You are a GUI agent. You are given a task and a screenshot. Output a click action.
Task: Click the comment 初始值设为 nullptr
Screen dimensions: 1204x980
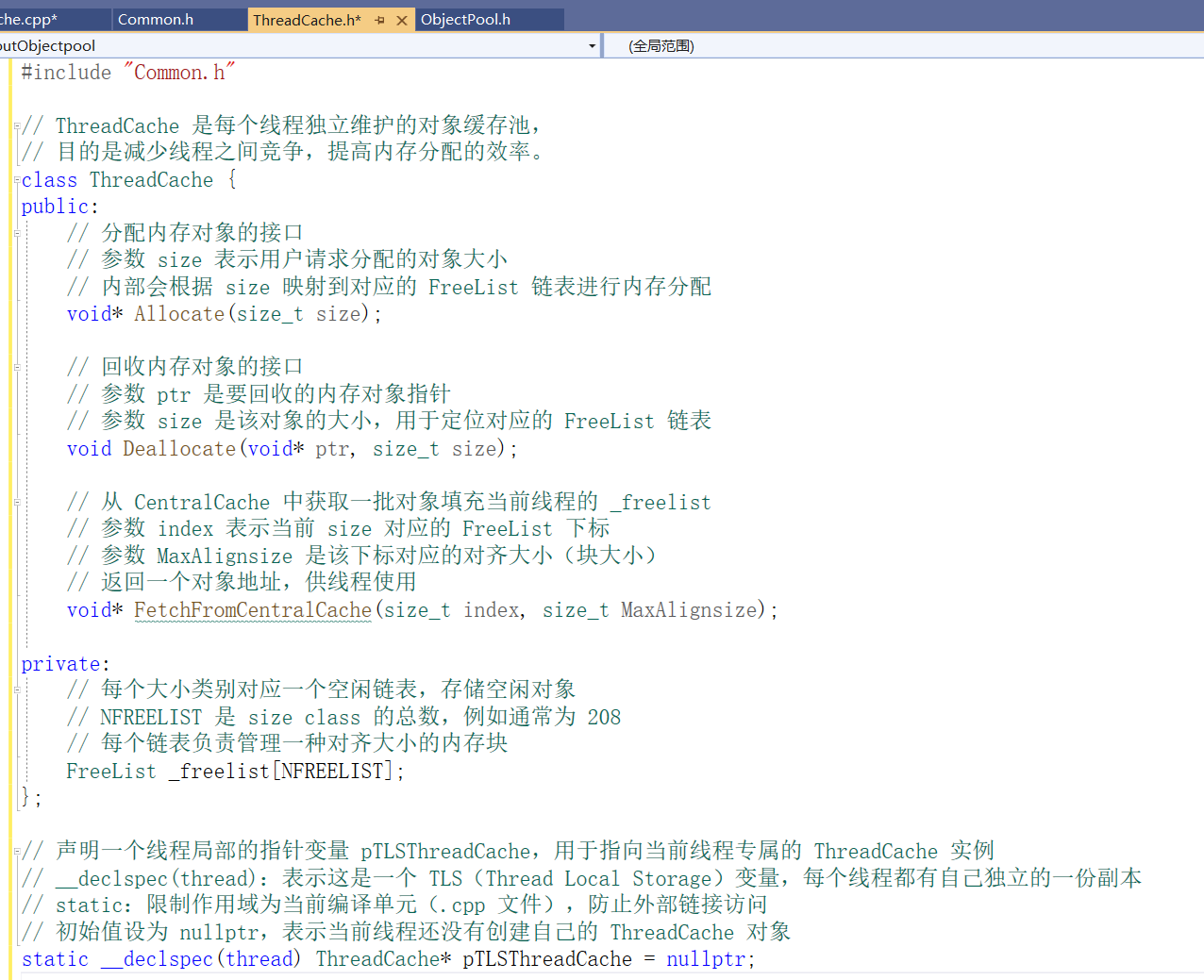pyautogui.click(x=406, y=932)
